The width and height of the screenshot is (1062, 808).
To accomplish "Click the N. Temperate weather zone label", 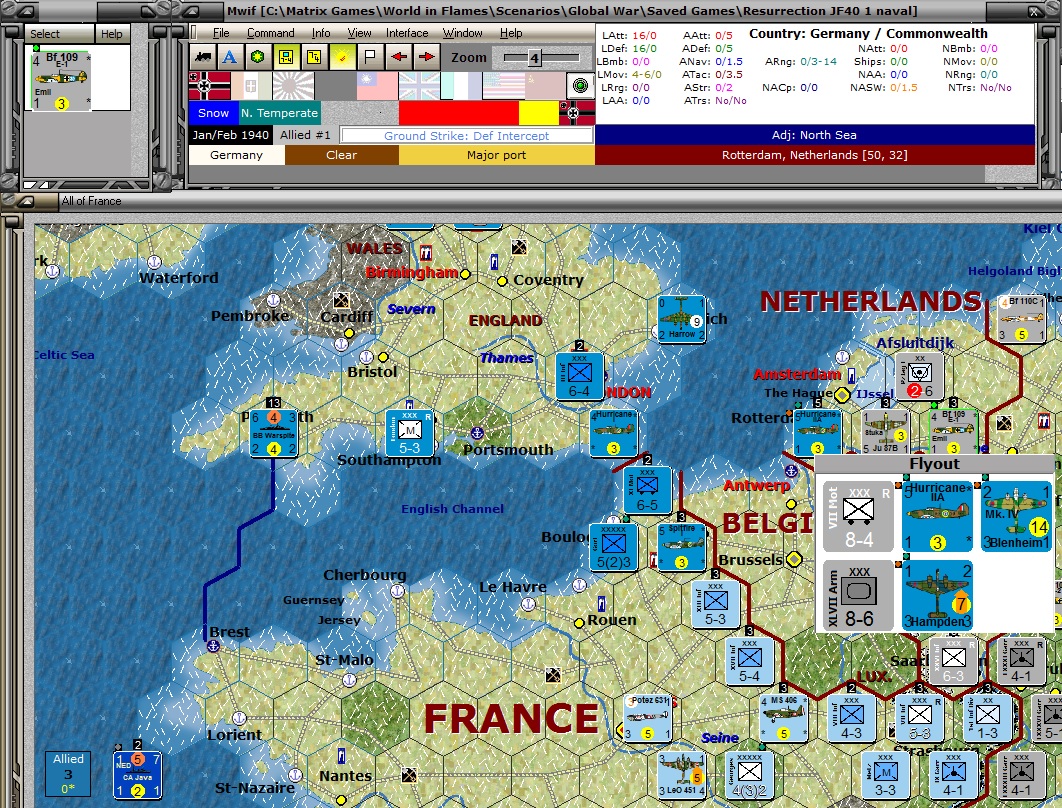I will [x=279, y=113].
